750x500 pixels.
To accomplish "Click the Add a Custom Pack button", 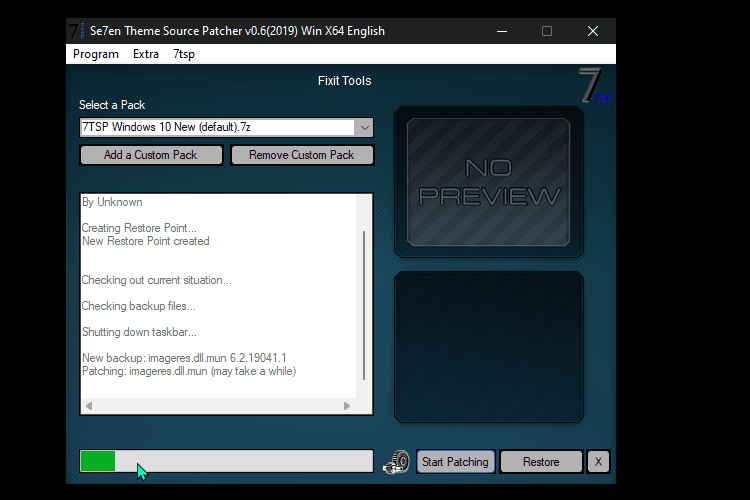I will click(151, 155).
